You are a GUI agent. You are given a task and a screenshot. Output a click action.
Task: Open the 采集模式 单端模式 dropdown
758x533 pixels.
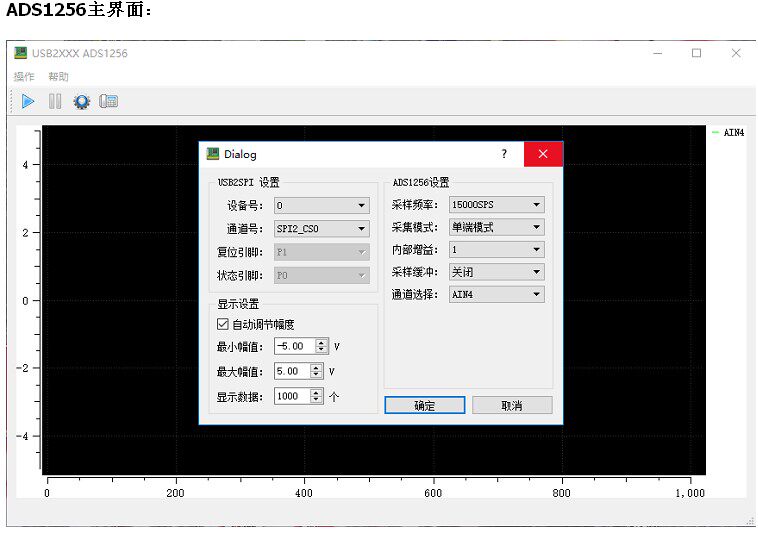496,227
